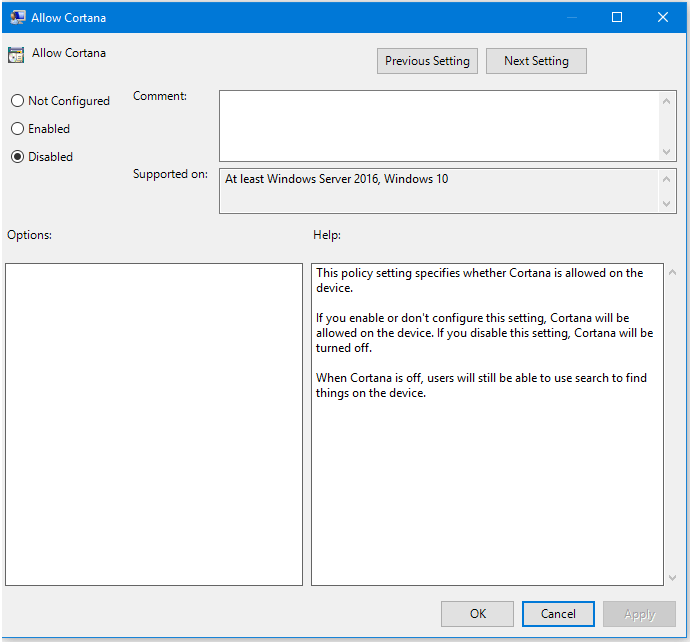The width and height of the screenshot is (691, 642).
Task: Cancel the Allow Cortana dialog
Action: coord(558,614)
